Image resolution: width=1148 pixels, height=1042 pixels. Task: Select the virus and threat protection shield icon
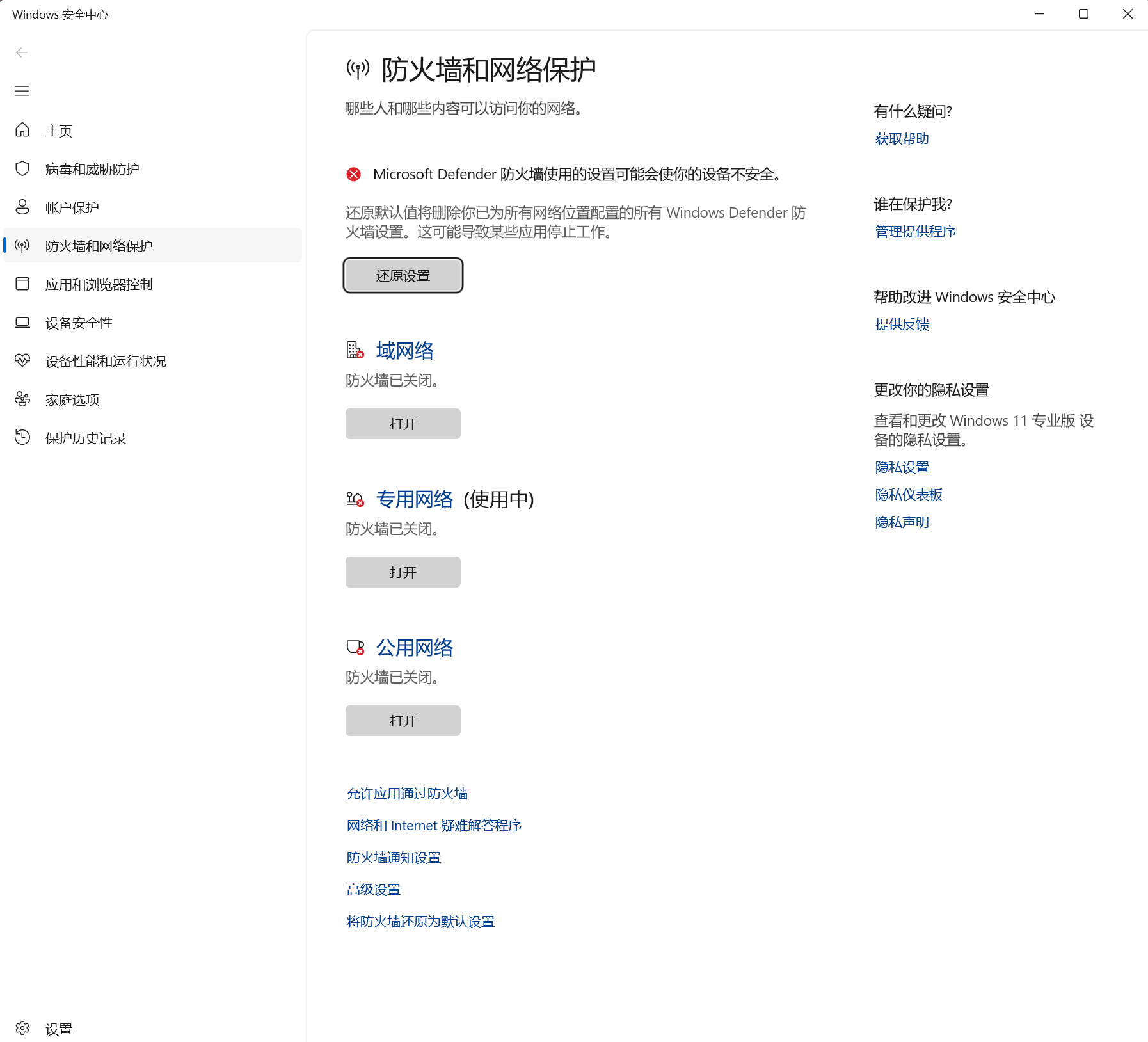pyautogui.click(x=22, y=169)
